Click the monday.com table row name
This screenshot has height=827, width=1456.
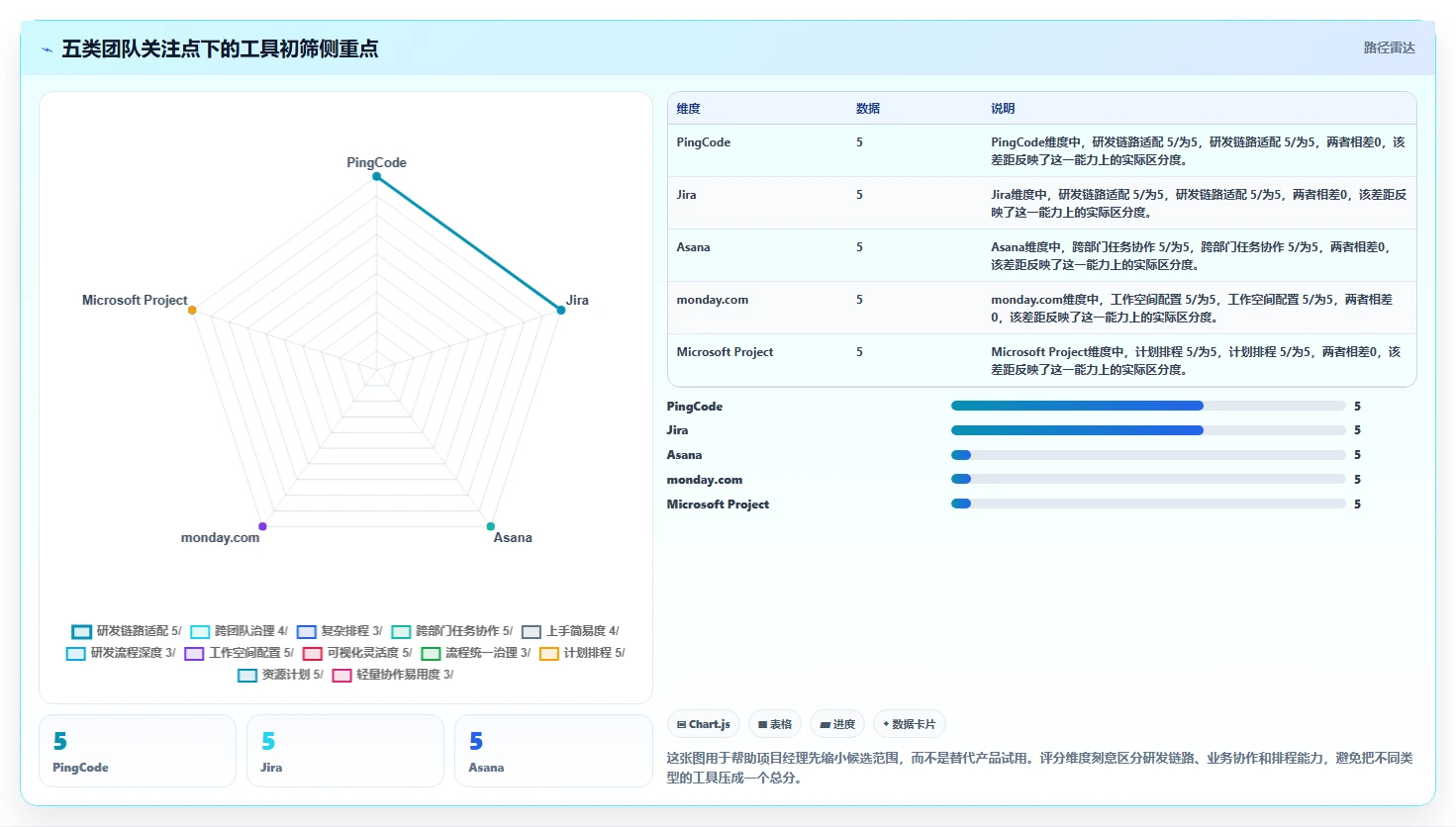tap(712, 300)
